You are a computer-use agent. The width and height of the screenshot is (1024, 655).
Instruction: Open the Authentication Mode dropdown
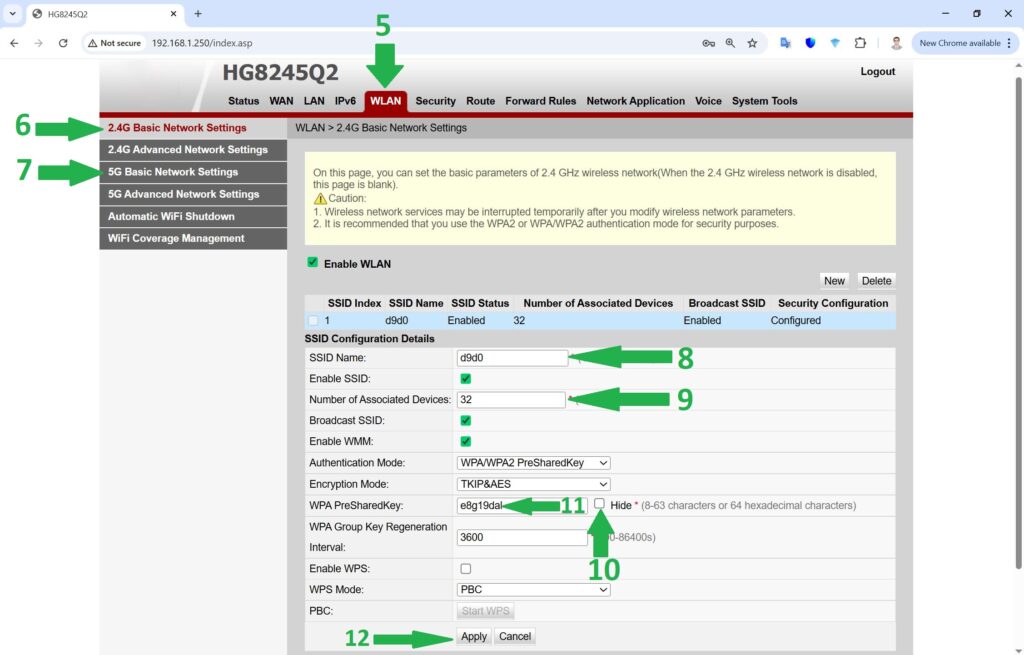point(533,463)
